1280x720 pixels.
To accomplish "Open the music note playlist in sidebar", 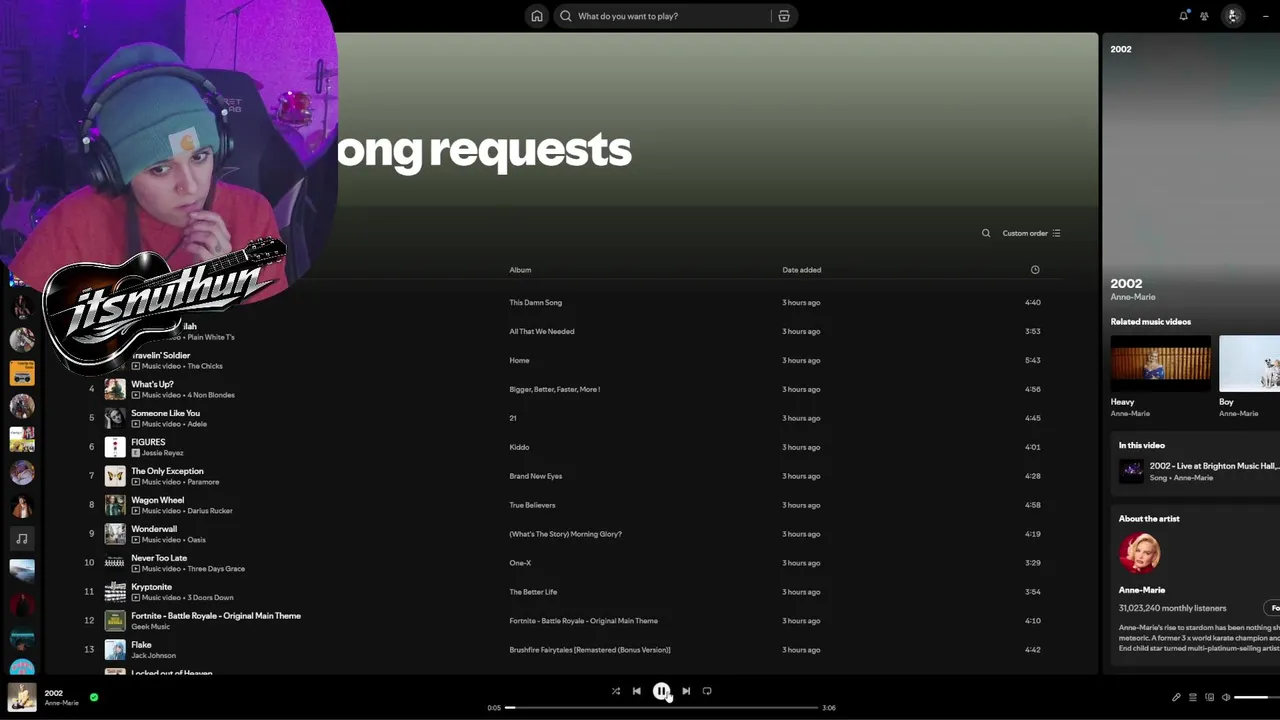I will pyautogui.click(x=22, y=538).
